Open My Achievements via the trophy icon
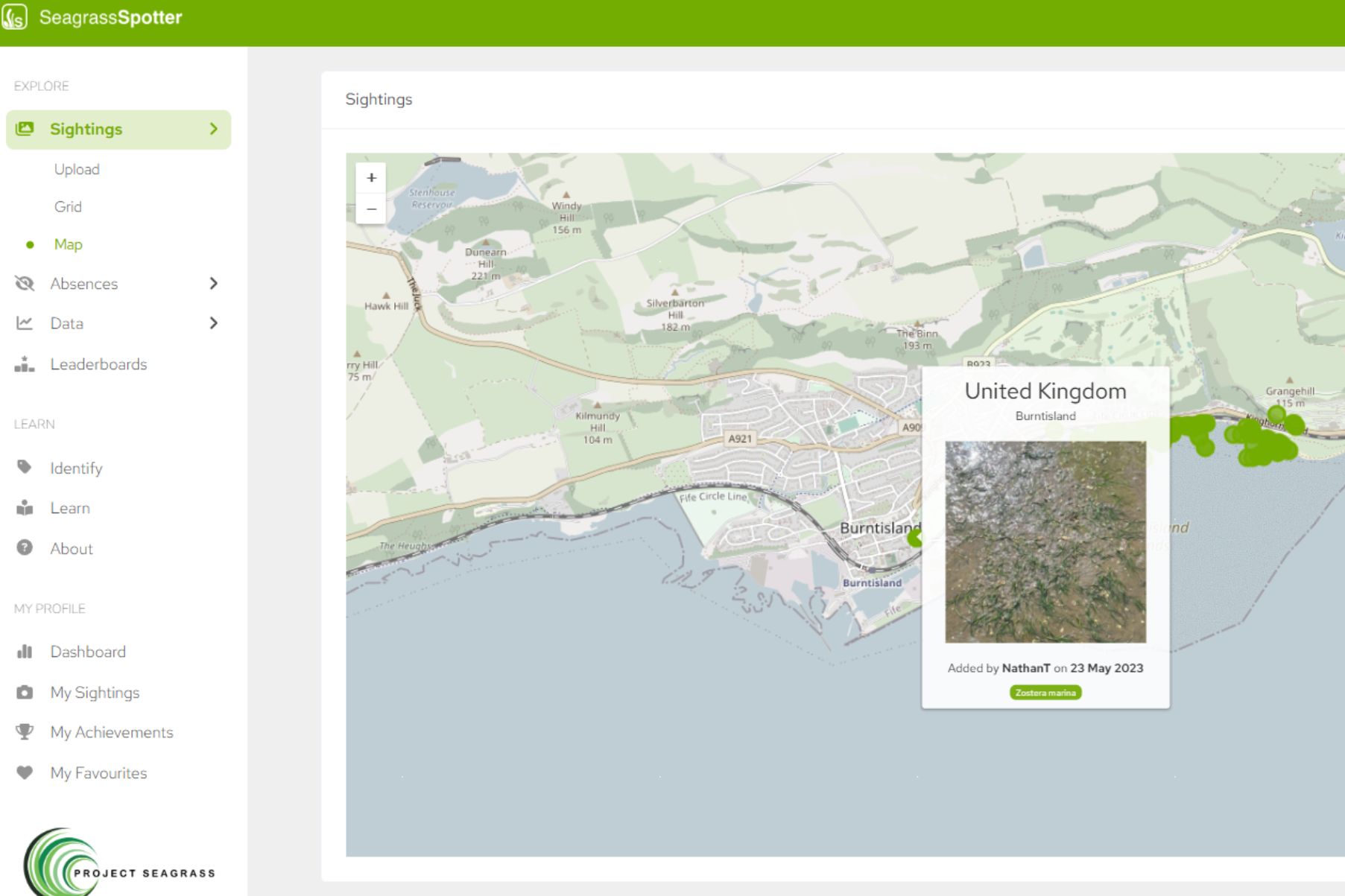The image size is (1345, 896). (25, 732)
